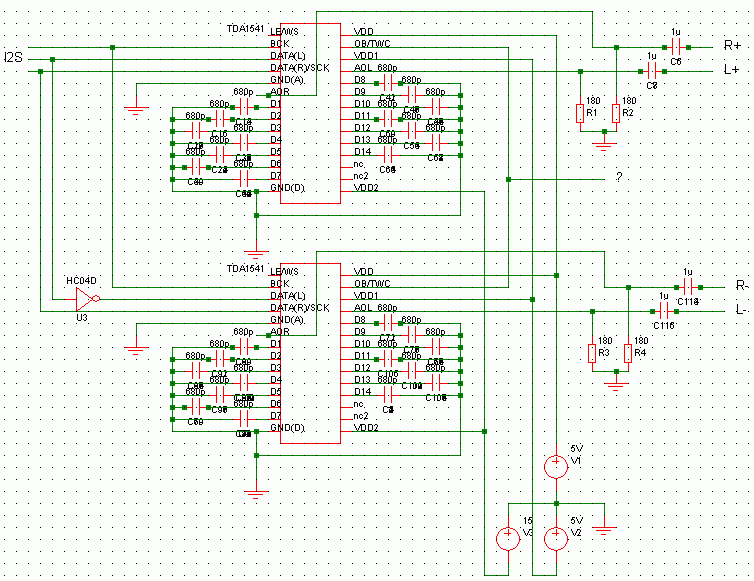This screenshot has height=581, width=754.
Task: Click the ground symbol below R1 and R2
Action: point(604,144)
